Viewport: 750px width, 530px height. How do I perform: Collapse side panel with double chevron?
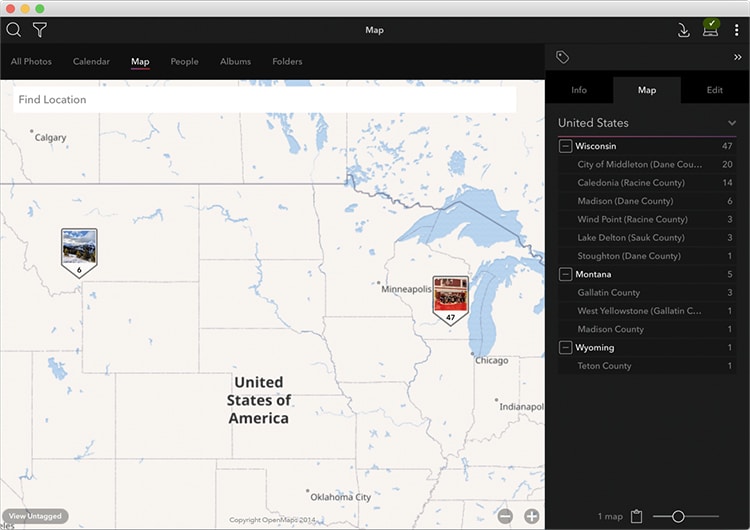click(x=737, y=58)
